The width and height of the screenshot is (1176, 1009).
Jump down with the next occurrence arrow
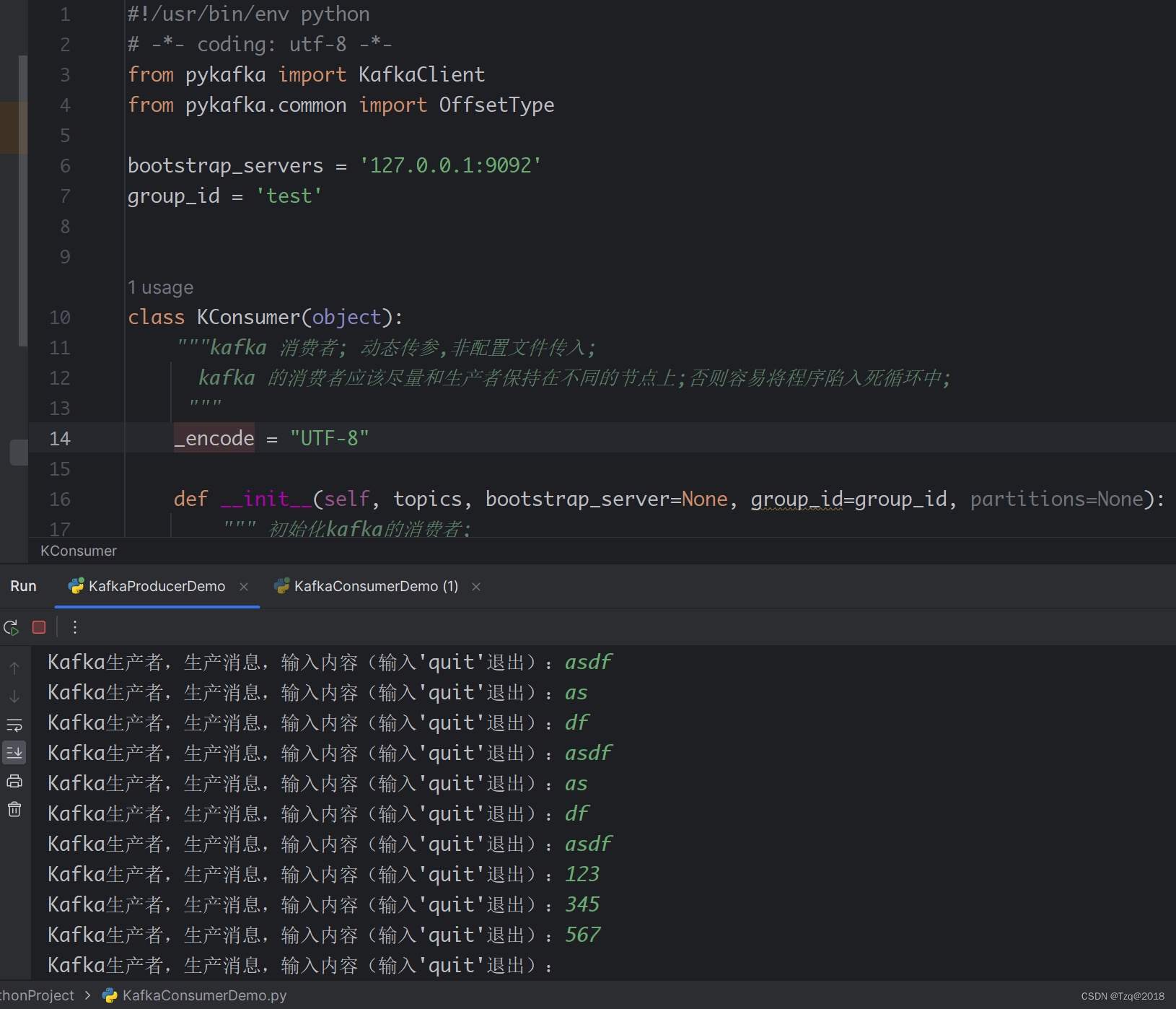[x=14, y=696]
